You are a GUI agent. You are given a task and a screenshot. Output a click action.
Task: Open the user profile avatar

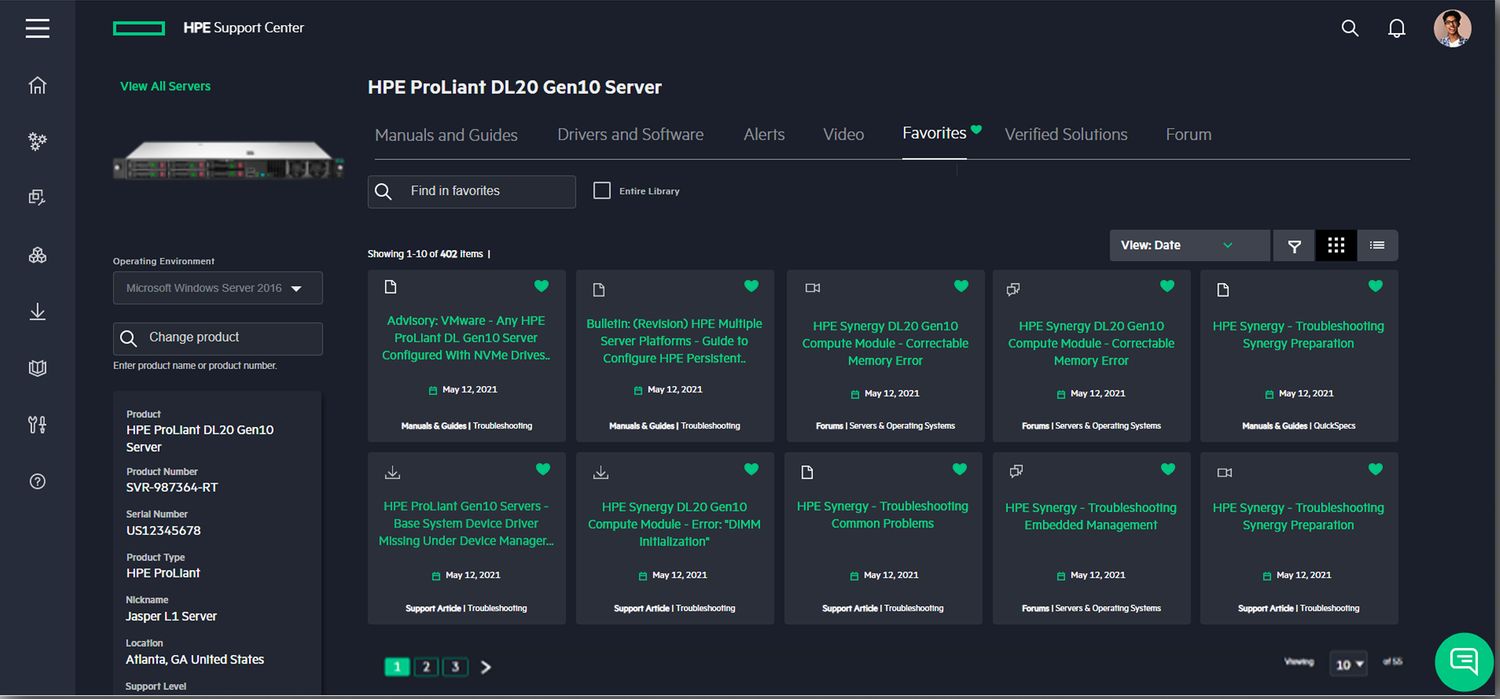(1452, 28)
